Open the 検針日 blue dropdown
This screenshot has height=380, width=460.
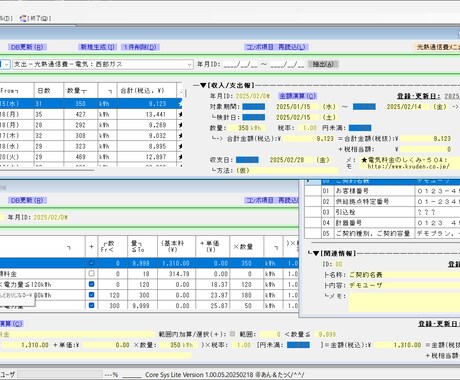click(x=254, y=117)
